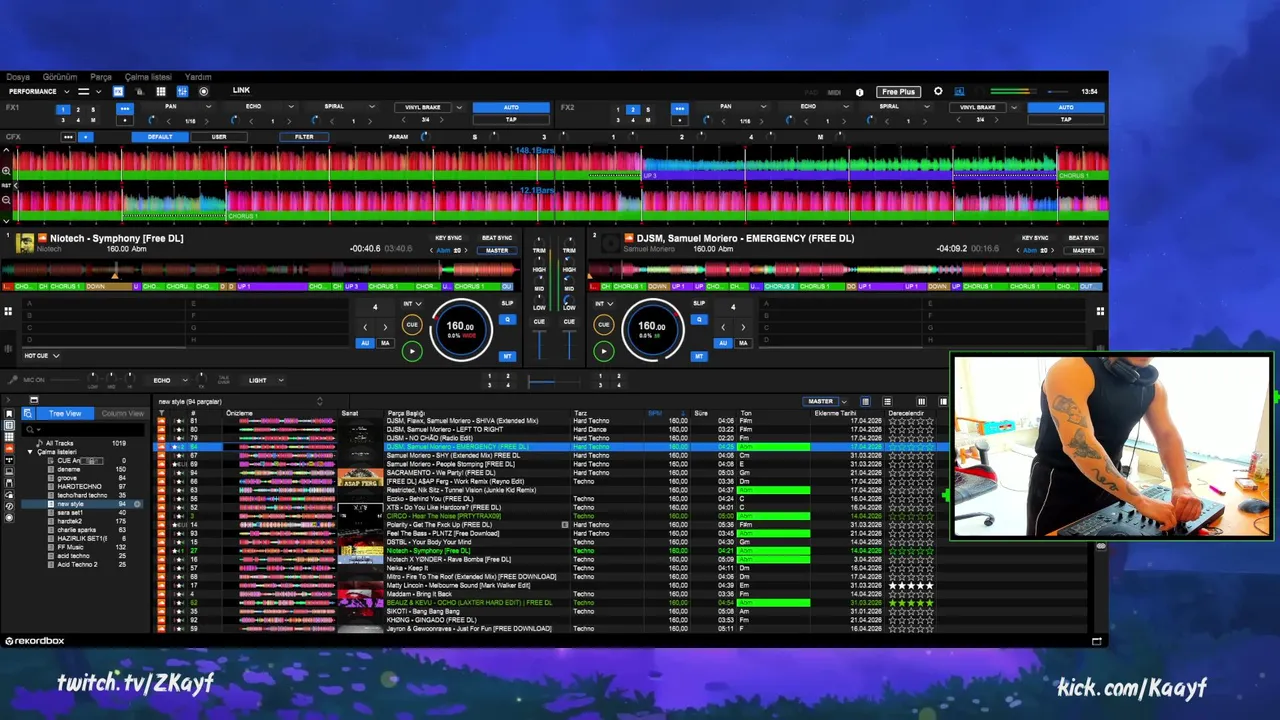Set deck 2 as MASTER
The width and height of the screenshot is (1280, 720).
pyautogui.click(x=1084, y=250)
